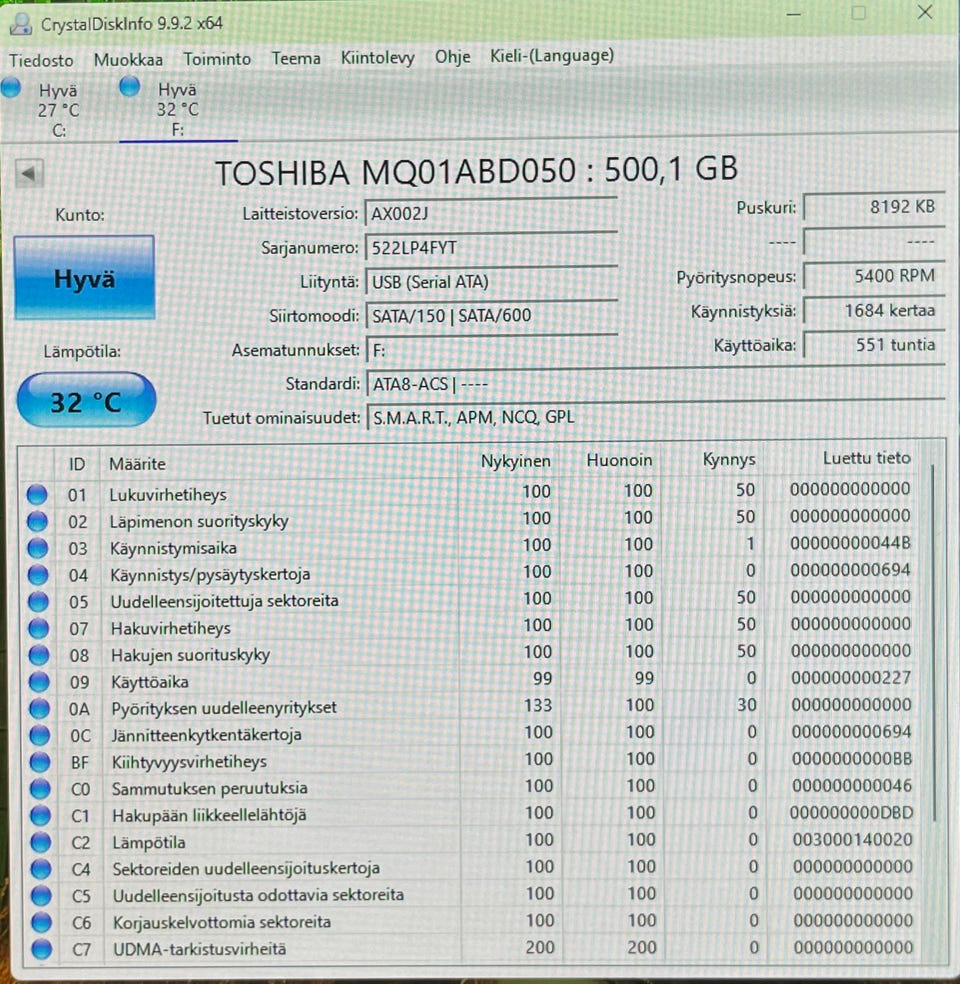Screen dimensions: 960x984
Task: Open the Tiedosto menu
Action: (41, 60)
